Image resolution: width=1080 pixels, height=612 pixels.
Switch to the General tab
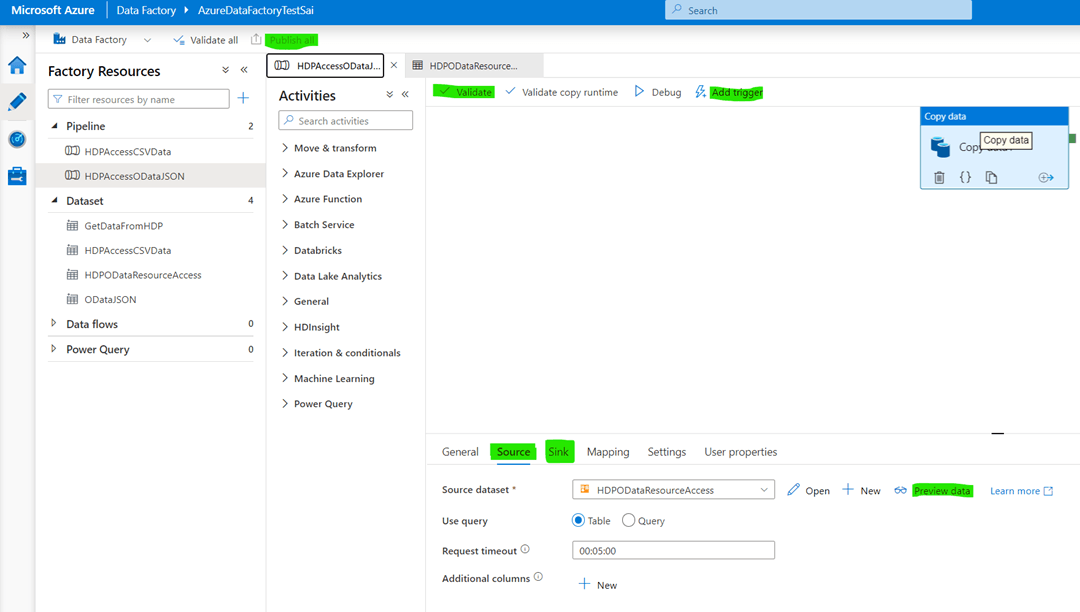click(460, 452)
